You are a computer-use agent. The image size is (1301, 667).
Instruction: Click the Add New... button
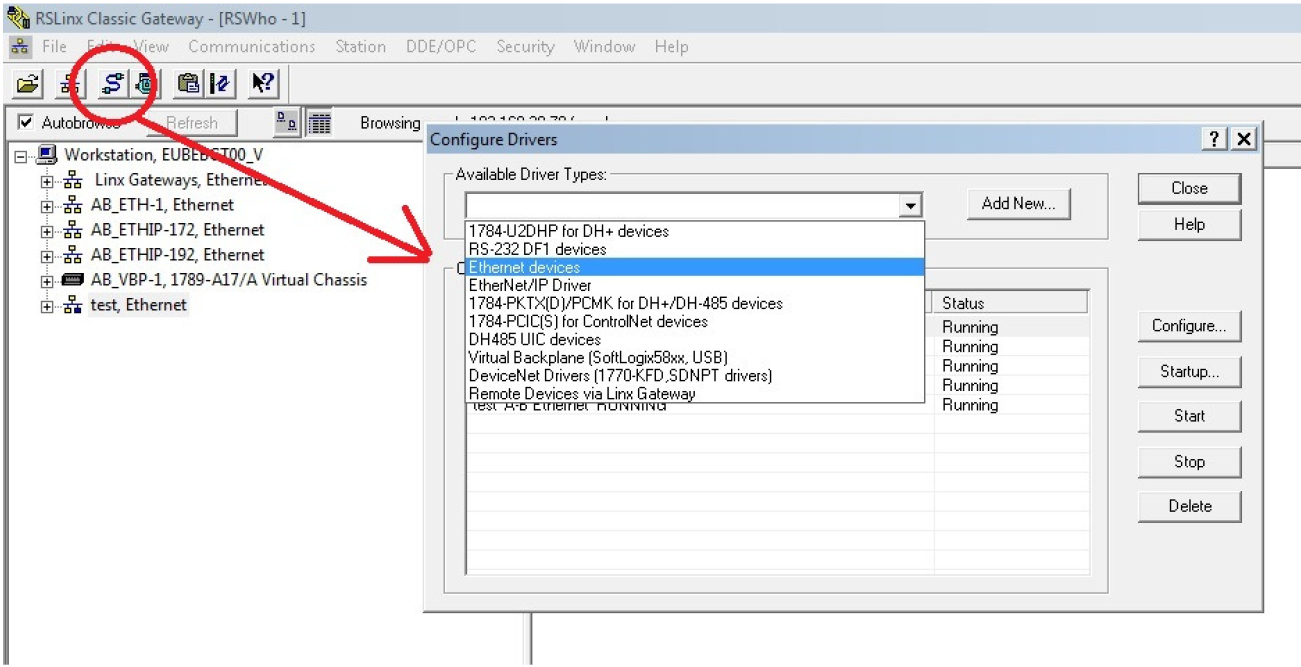(x=1018, y=203)
